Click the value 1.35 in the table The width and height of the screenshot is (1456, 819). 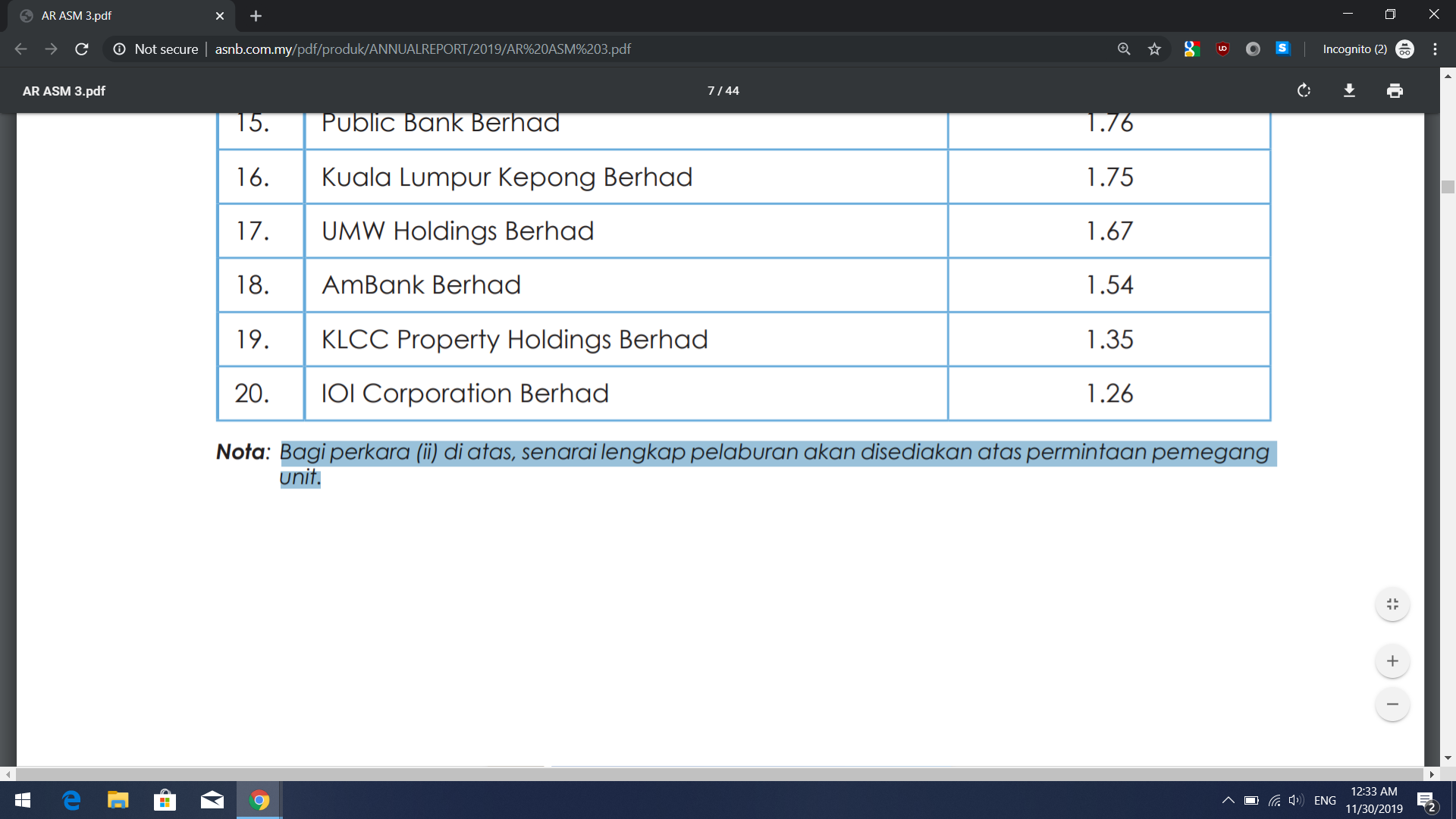(x=1109, y=340)
